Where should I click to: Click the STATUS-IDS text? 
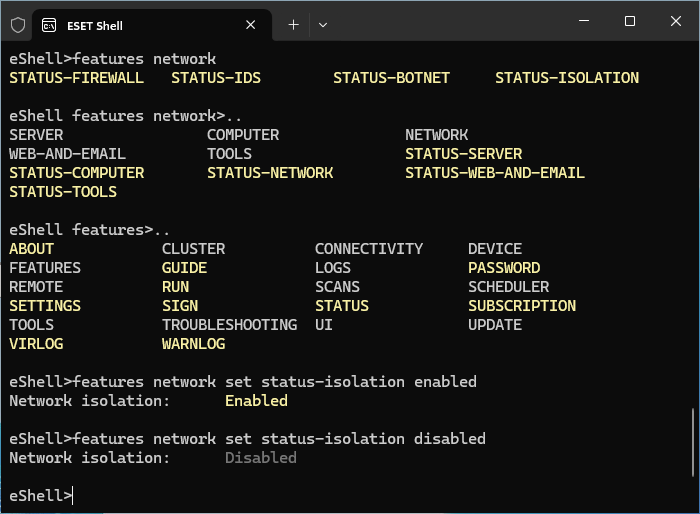point(216,78)
